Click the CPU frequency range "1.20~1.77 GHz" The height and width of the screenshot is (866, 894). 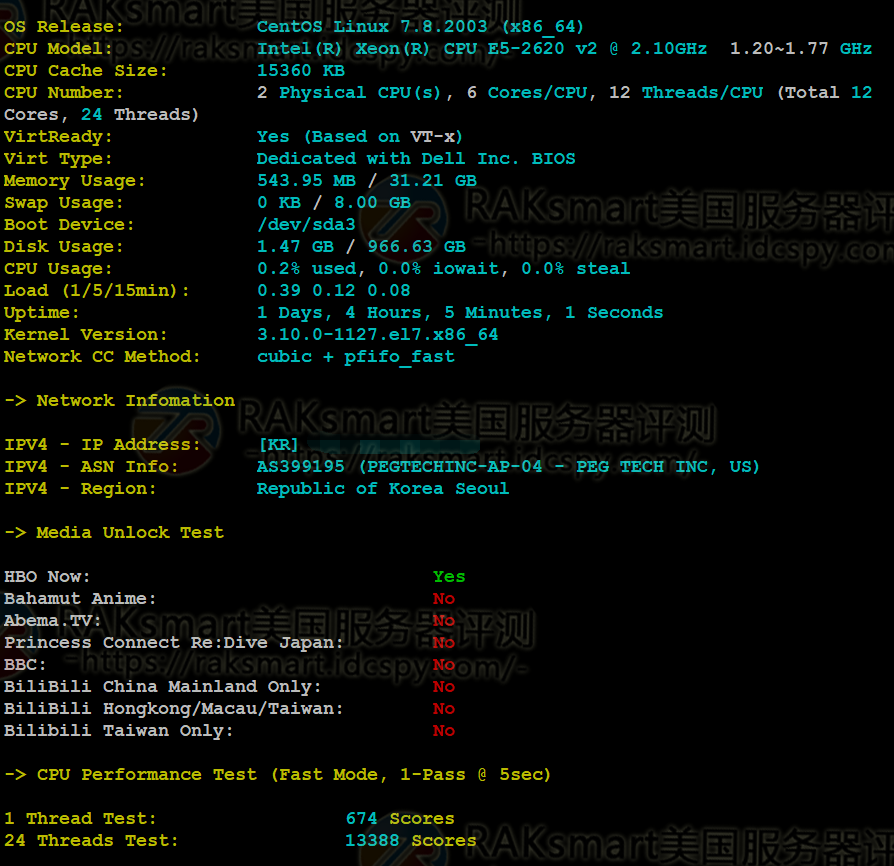point(800,48)
